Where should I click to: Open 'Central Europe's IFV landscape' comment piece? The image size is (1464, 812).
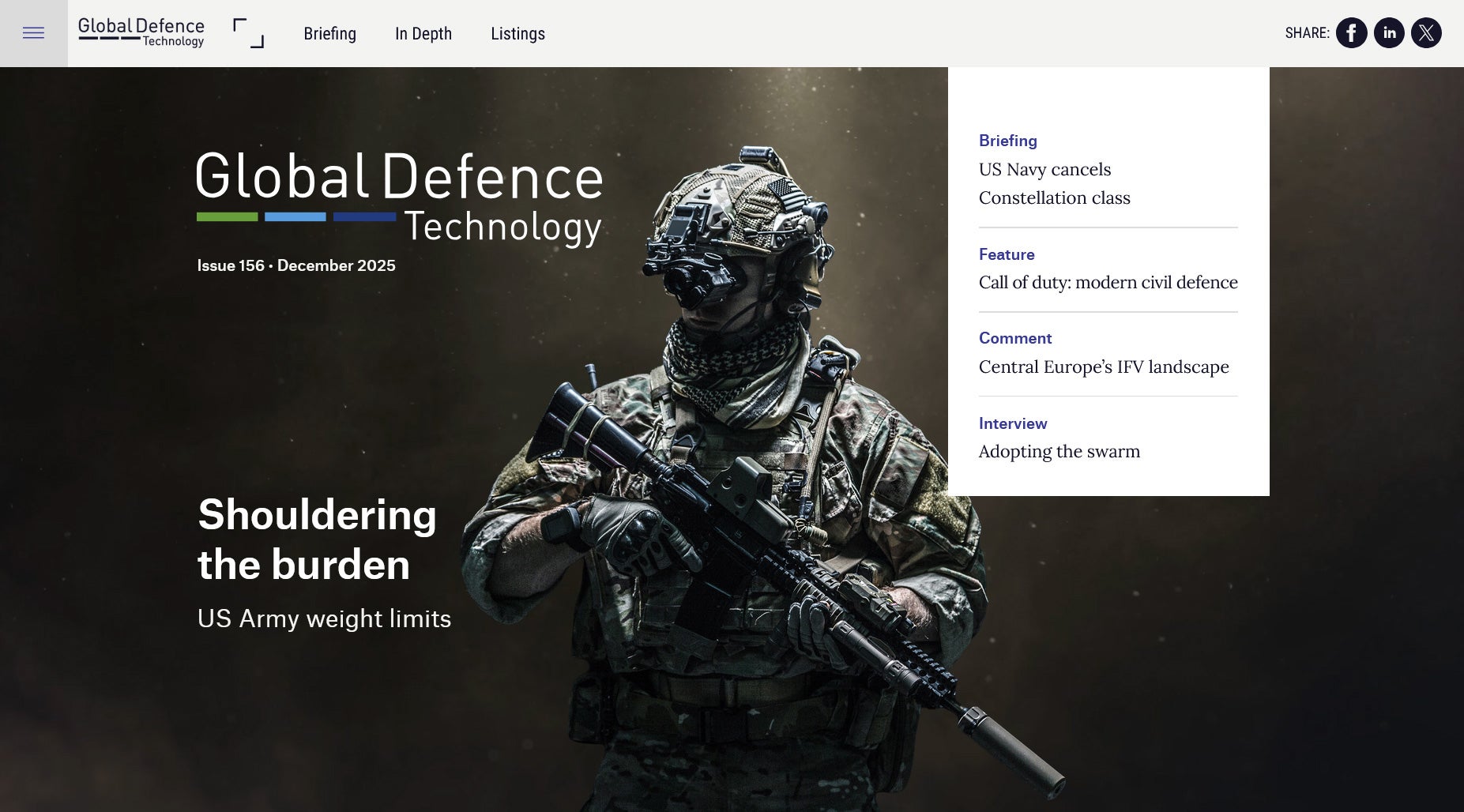[x=1103, y=367]
